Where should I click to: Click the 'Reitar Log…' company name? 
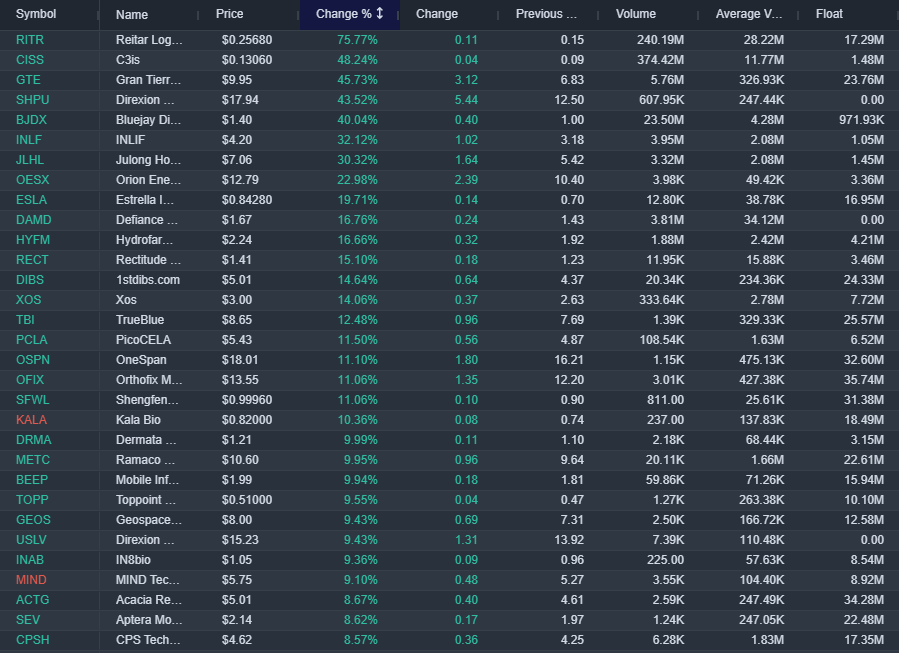pyautogui.click(x=149, y=40)
